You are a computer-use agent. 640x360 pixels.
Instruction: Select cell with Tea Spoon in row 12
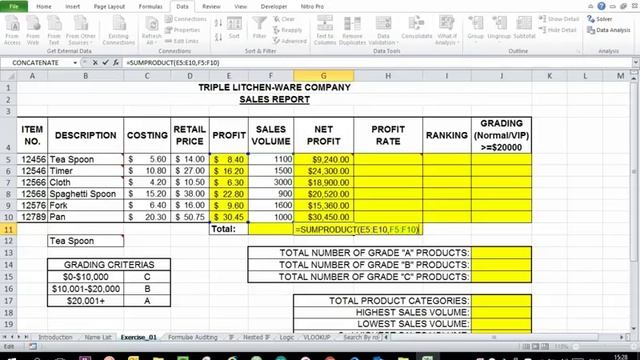(x=85, y=241)
